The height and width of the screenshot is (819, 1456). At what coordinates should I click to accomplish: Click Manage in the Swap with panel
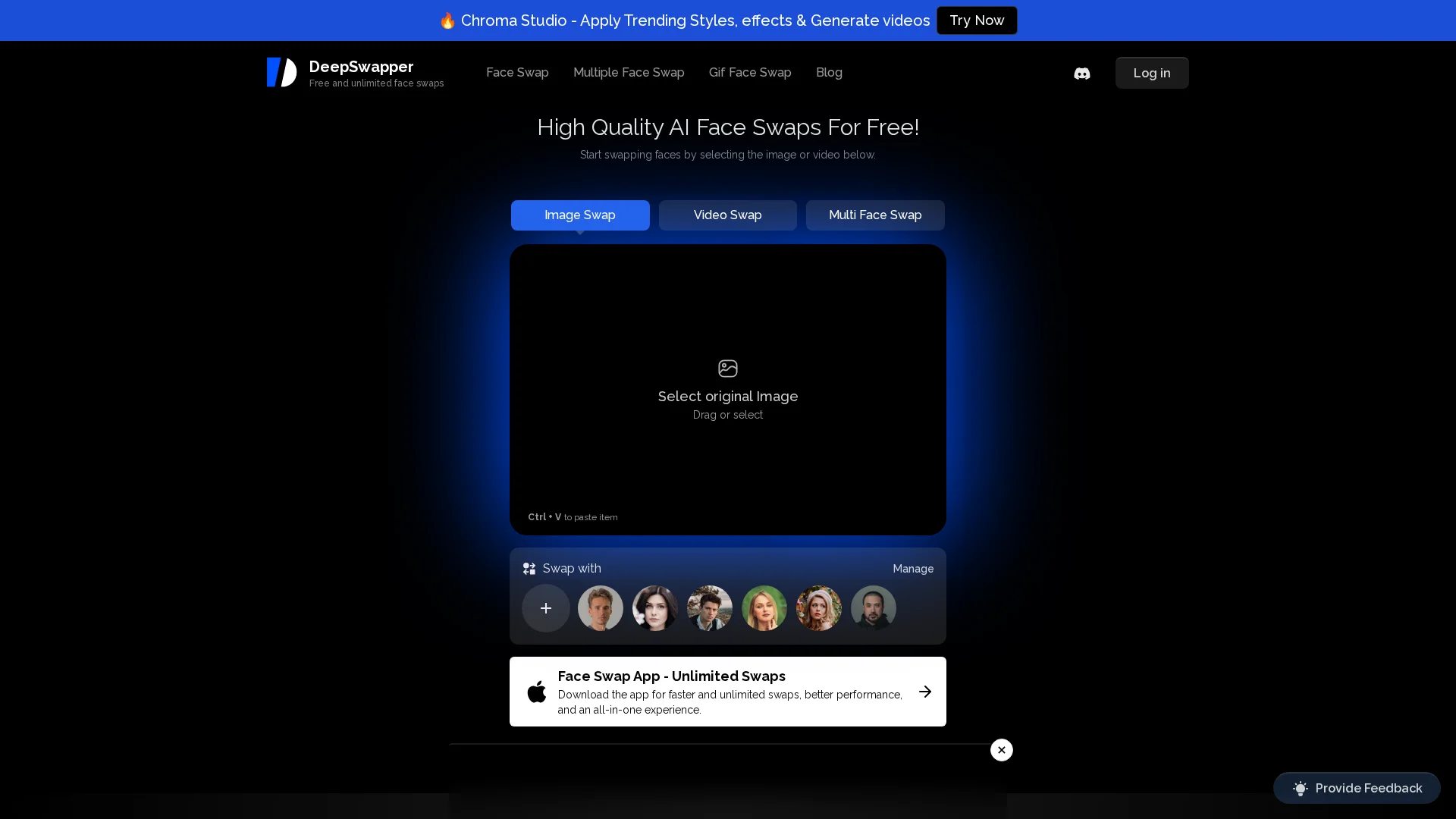(912, 569)
